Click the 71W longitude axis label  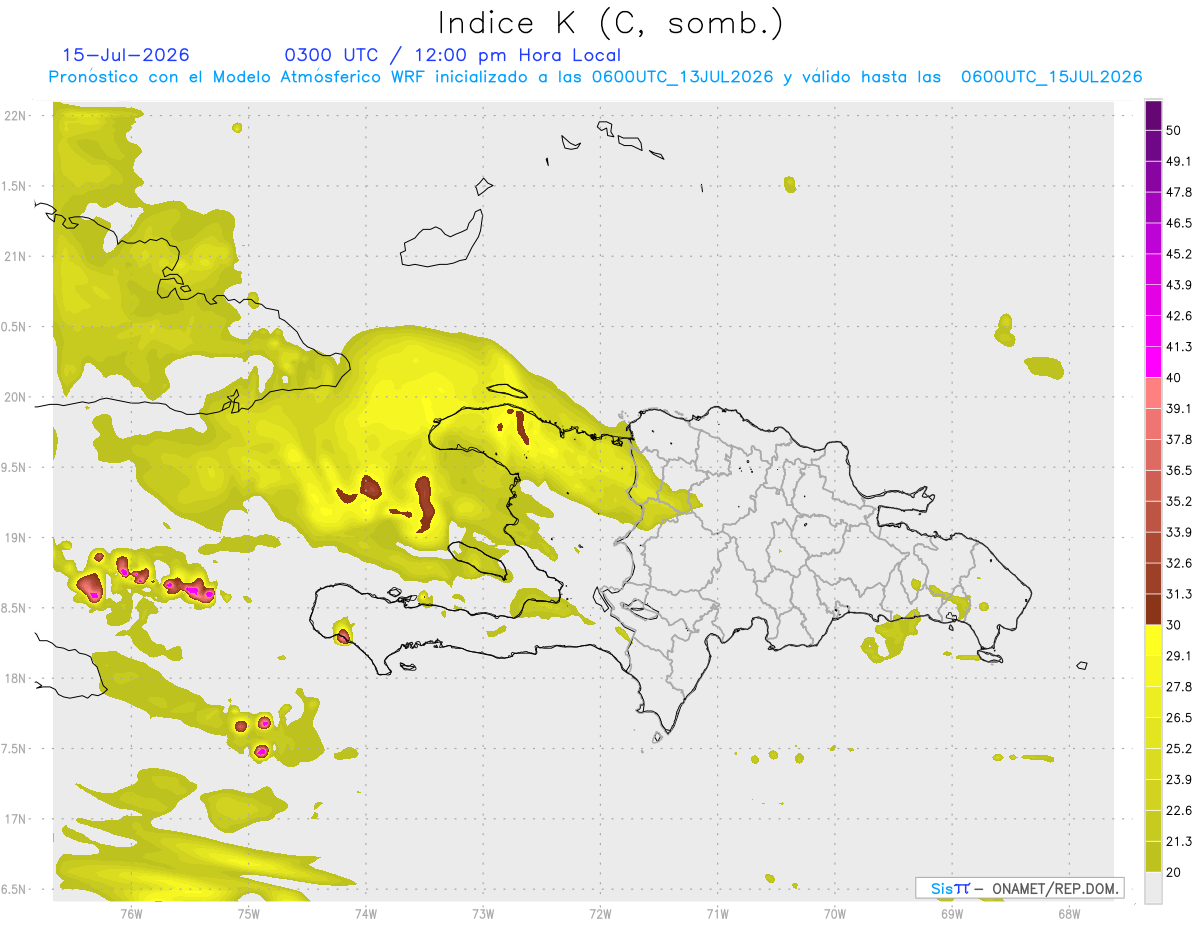pos(717,913)
